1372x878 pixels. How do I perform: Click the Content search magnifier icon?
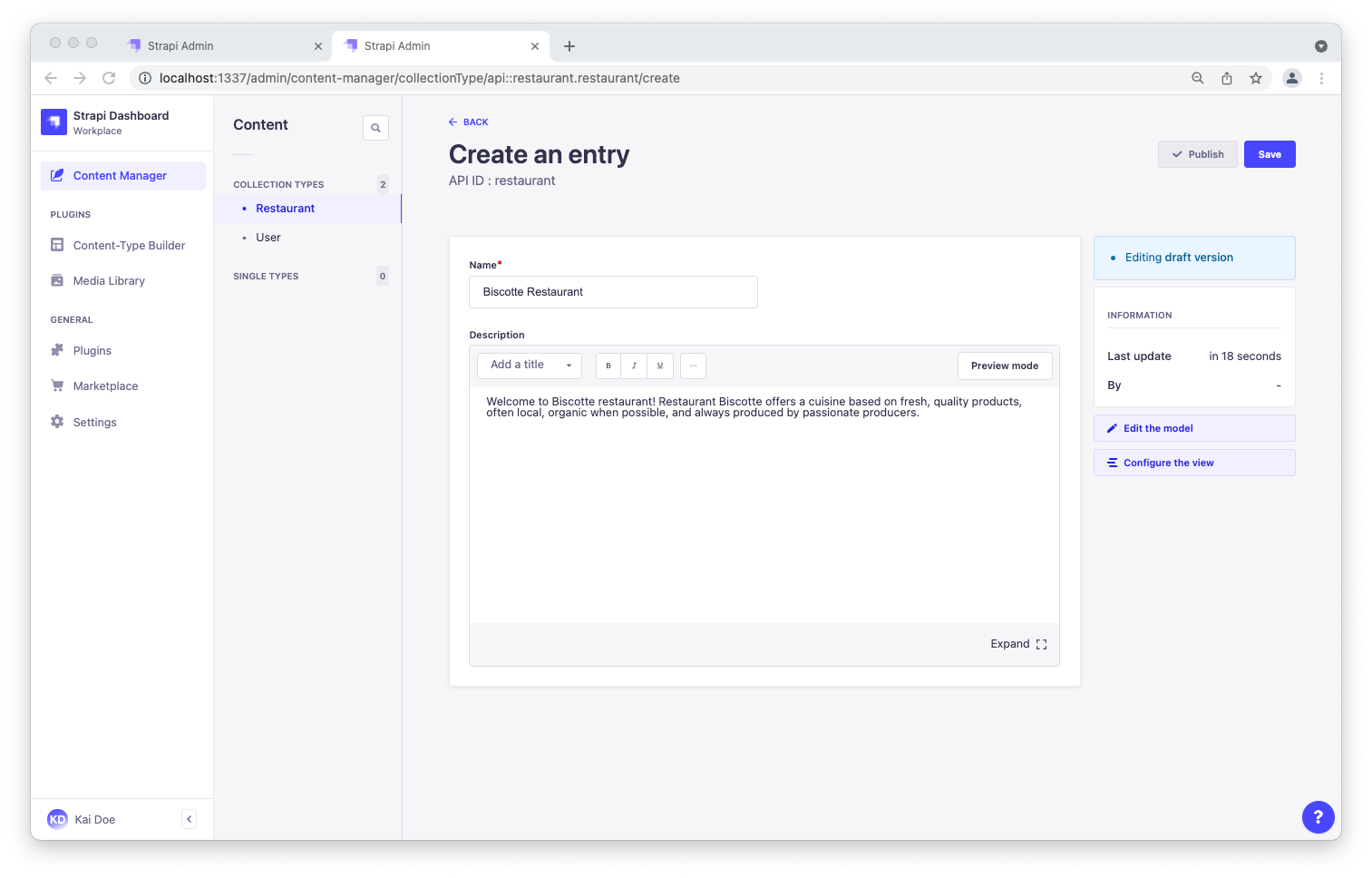coord(375,128)
